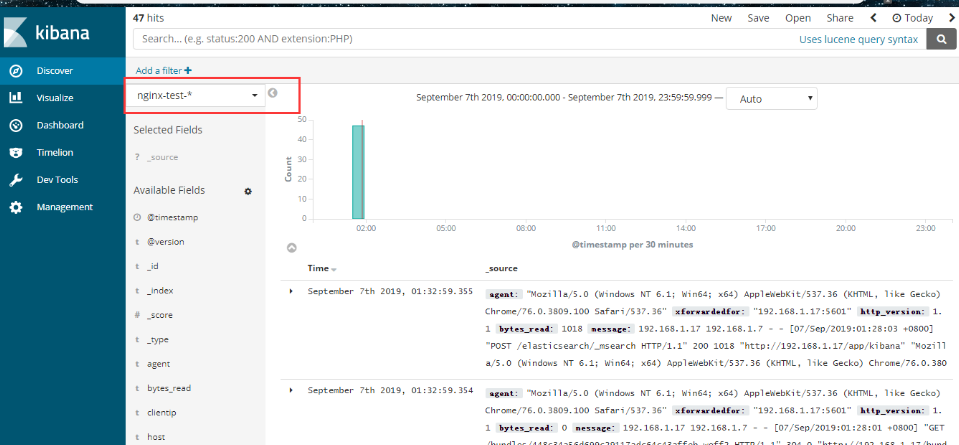
Task: Click the # type icon for _score
Action: coord(137,315)
